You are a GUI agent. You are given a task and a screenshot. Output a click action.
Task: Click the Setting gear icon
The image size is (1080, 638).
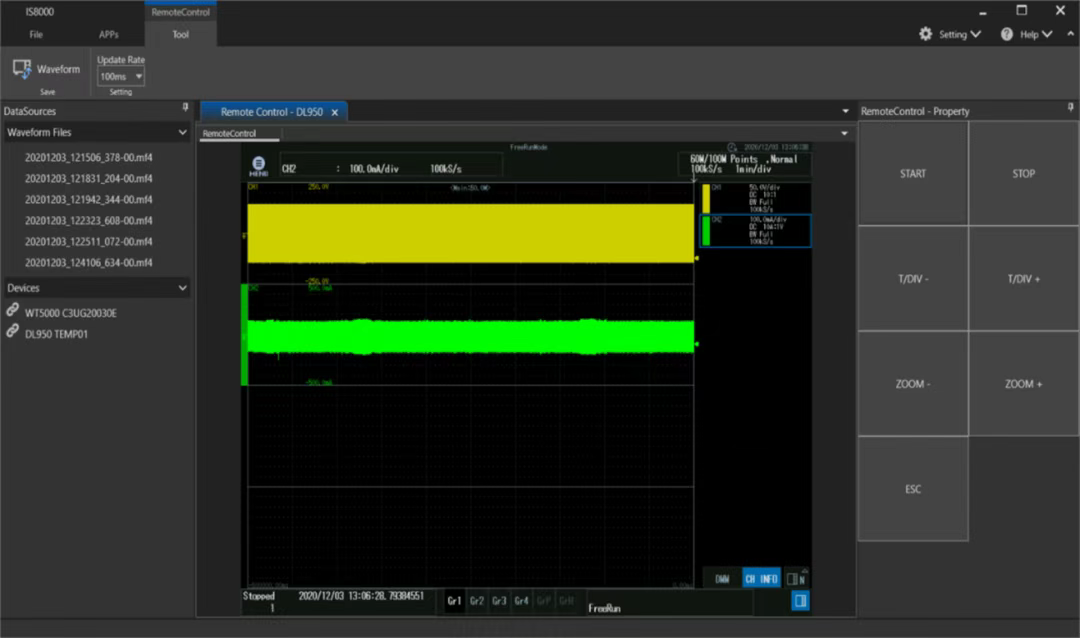pos(926,34)
